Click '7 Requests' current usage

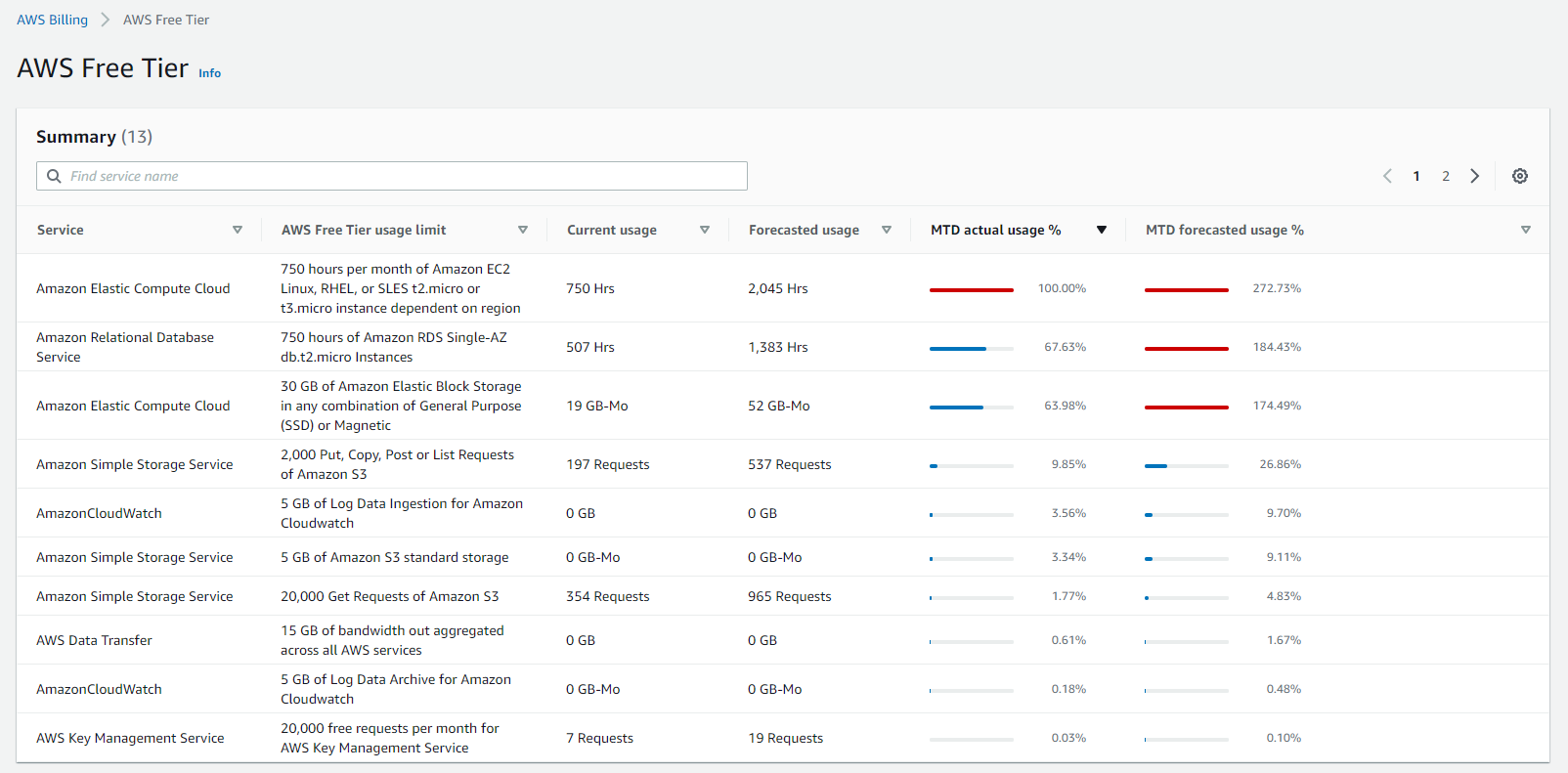599,738
